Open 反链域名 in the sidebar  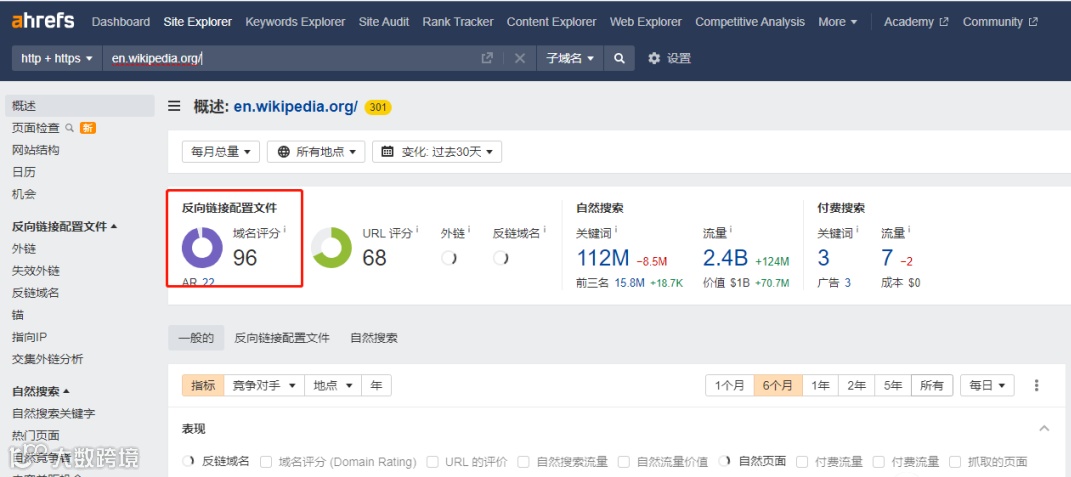pos(36,292)
